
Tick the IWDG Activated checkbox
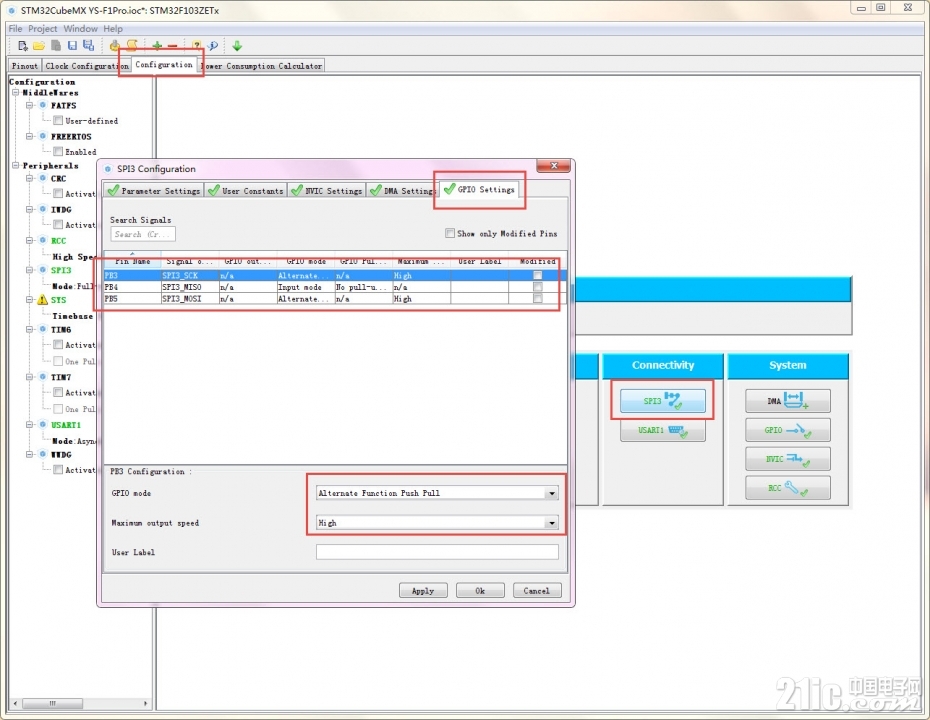(58, 224)
